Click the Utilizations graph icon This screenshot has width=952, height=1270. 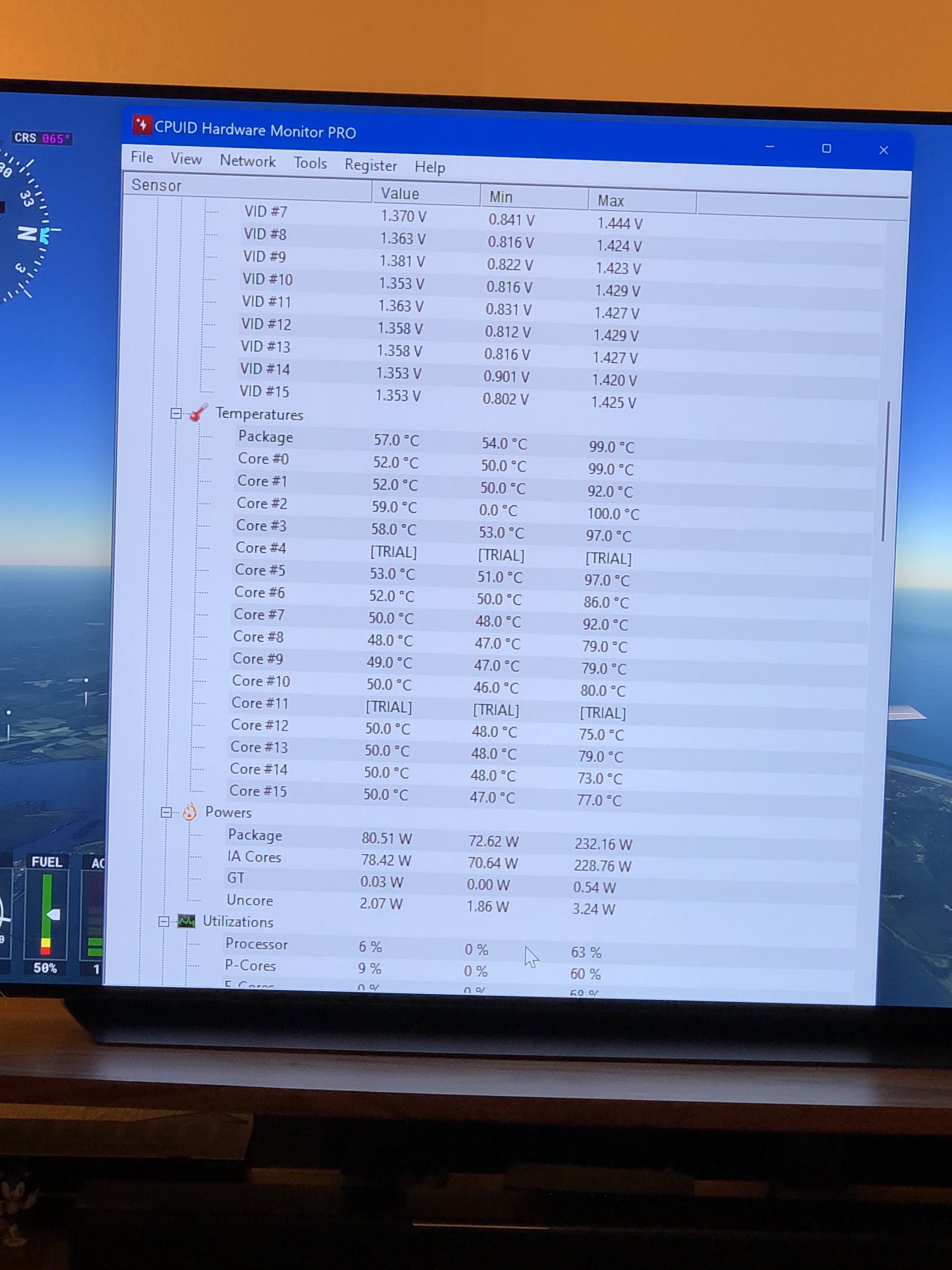[x=186, y=921]
